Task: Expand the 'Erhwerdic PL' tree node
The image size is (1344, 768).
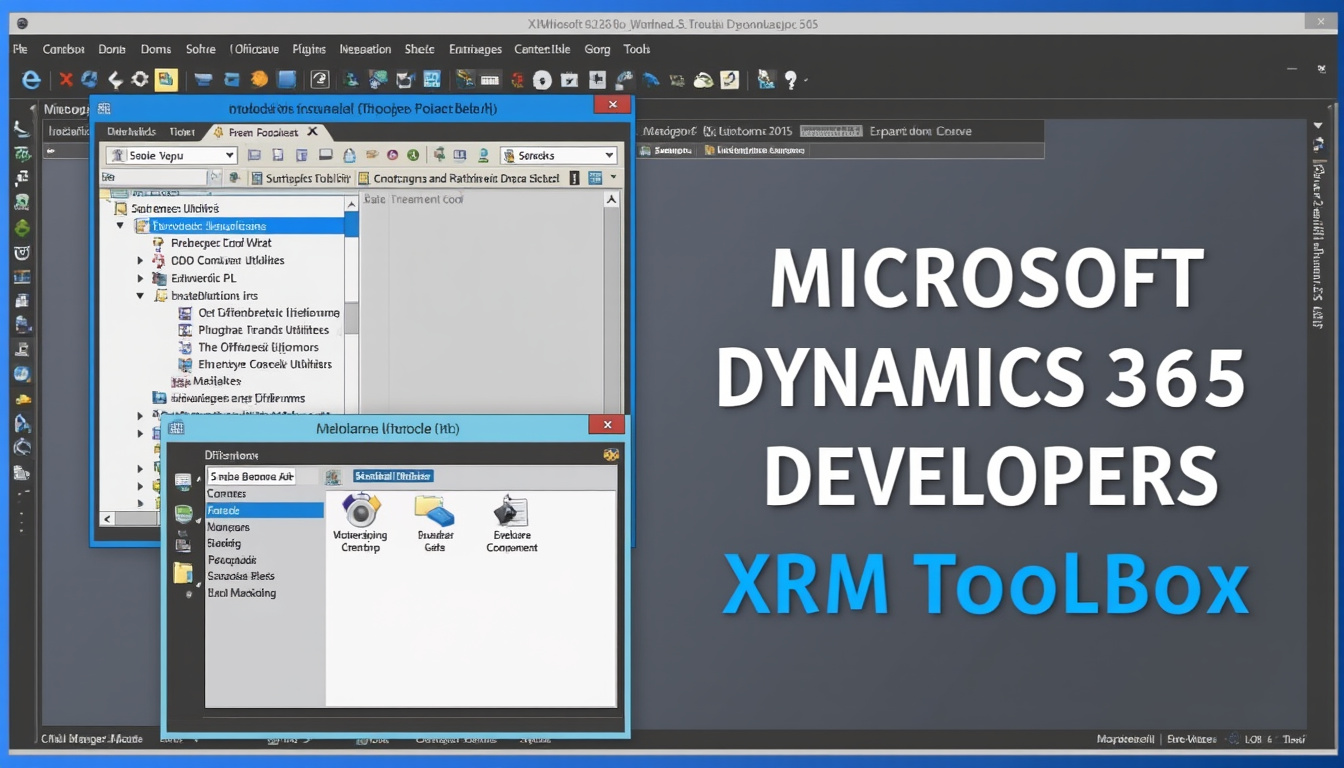Action: (x=140, y=278)
